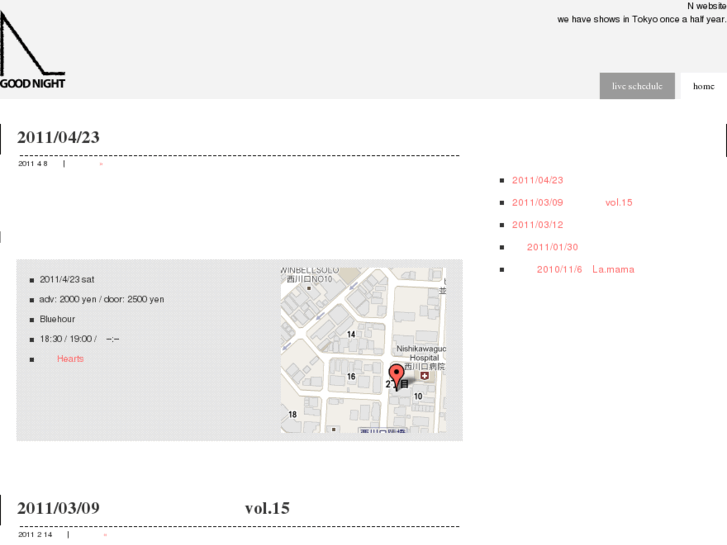
Task: Open the 2011/04/23 sidebar link
Action: click(x=537, y=180)
